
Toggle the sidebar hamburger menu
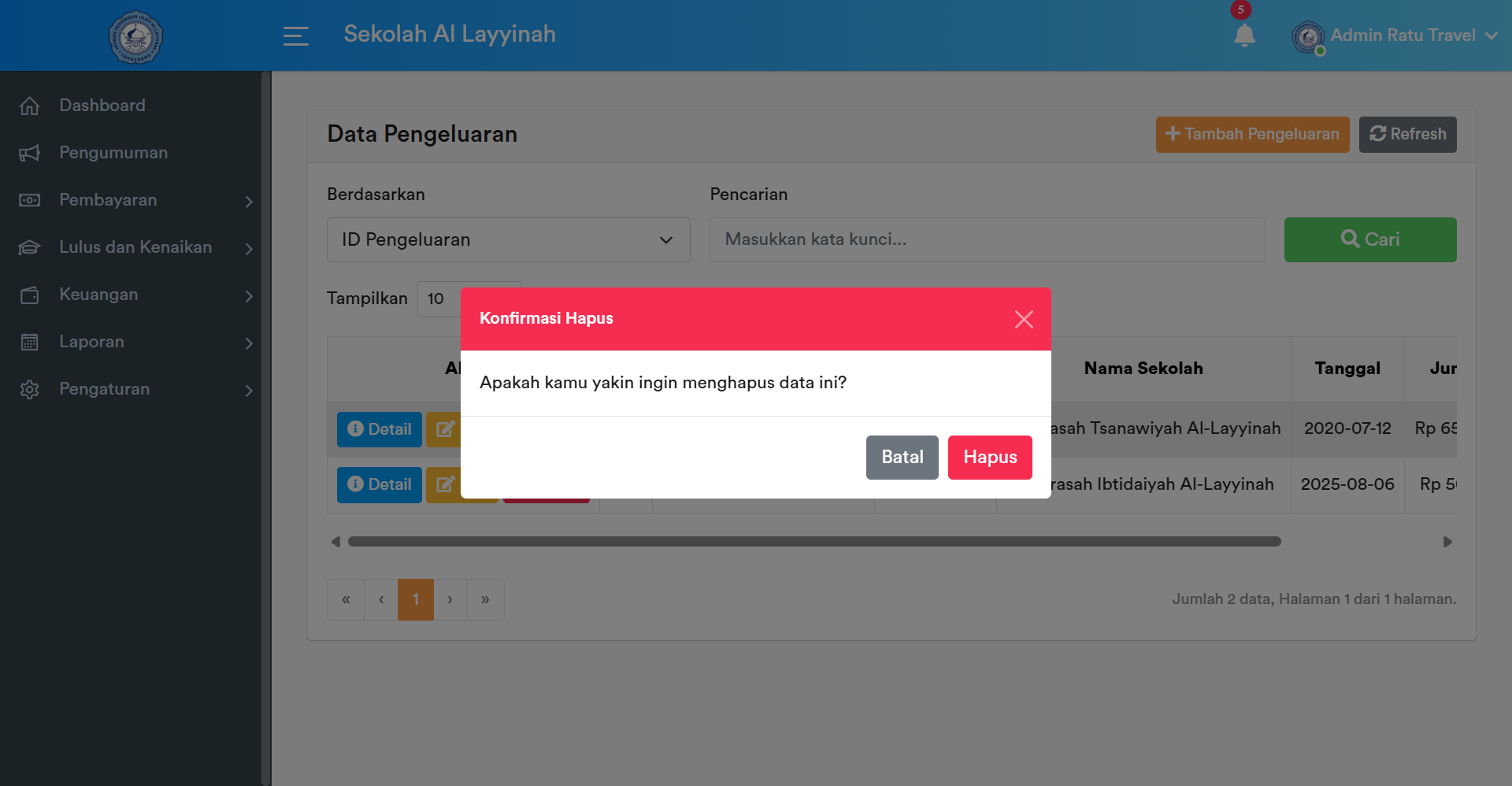coord(296,36)
